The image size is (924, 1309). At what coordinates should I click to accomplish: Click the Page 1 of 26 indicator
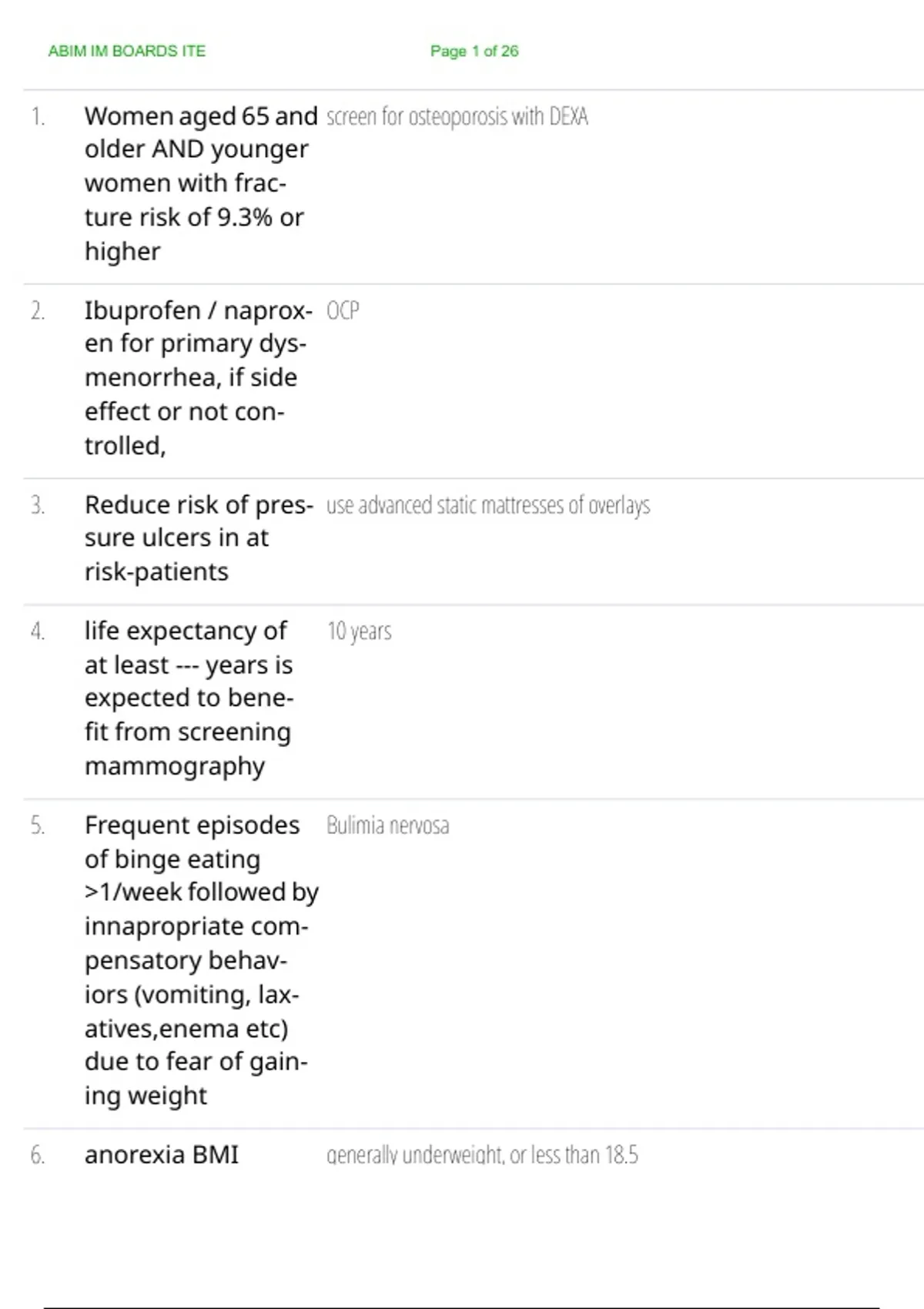pos(474,51)
